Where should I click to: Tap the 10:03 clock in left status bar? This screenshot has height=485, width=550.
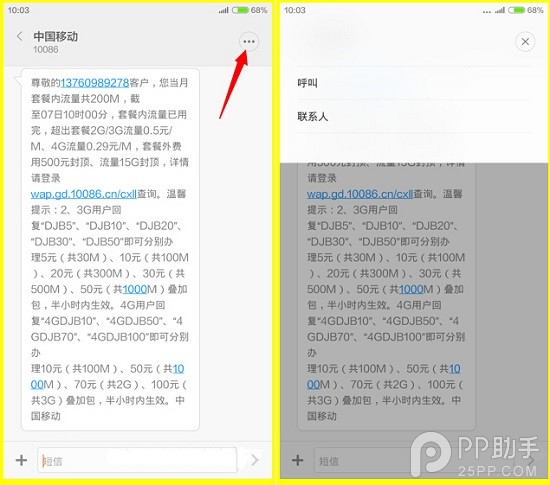(19, 10)
